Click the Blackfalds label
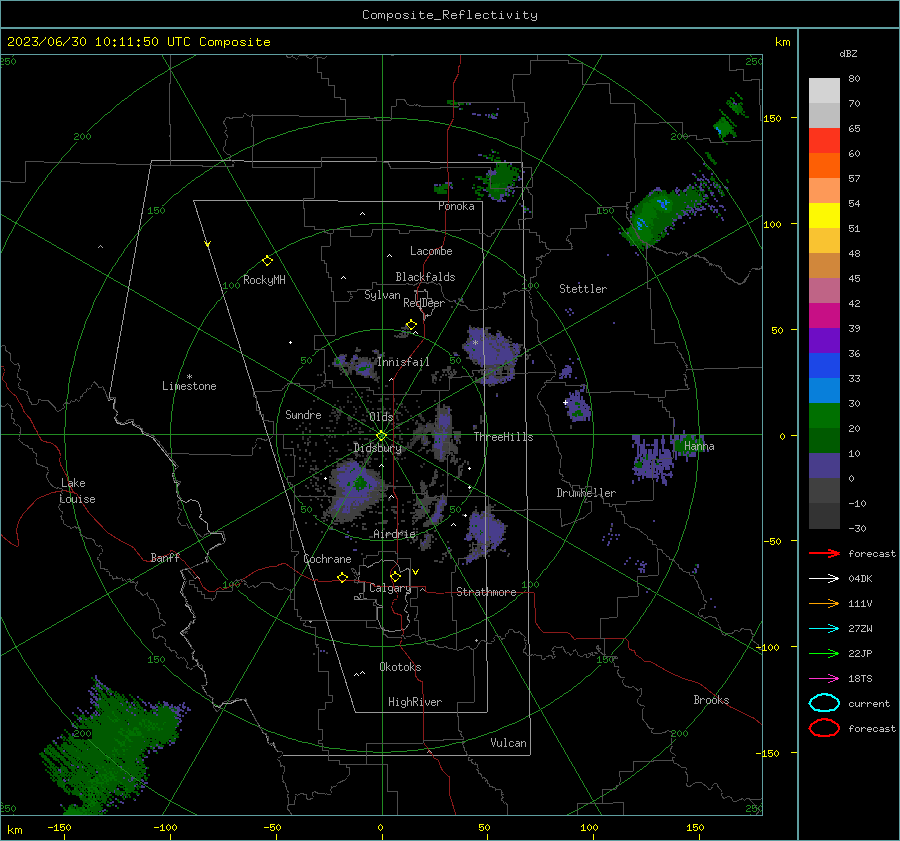The width and height of the screenshot is (900, 841). coord(425,277)
